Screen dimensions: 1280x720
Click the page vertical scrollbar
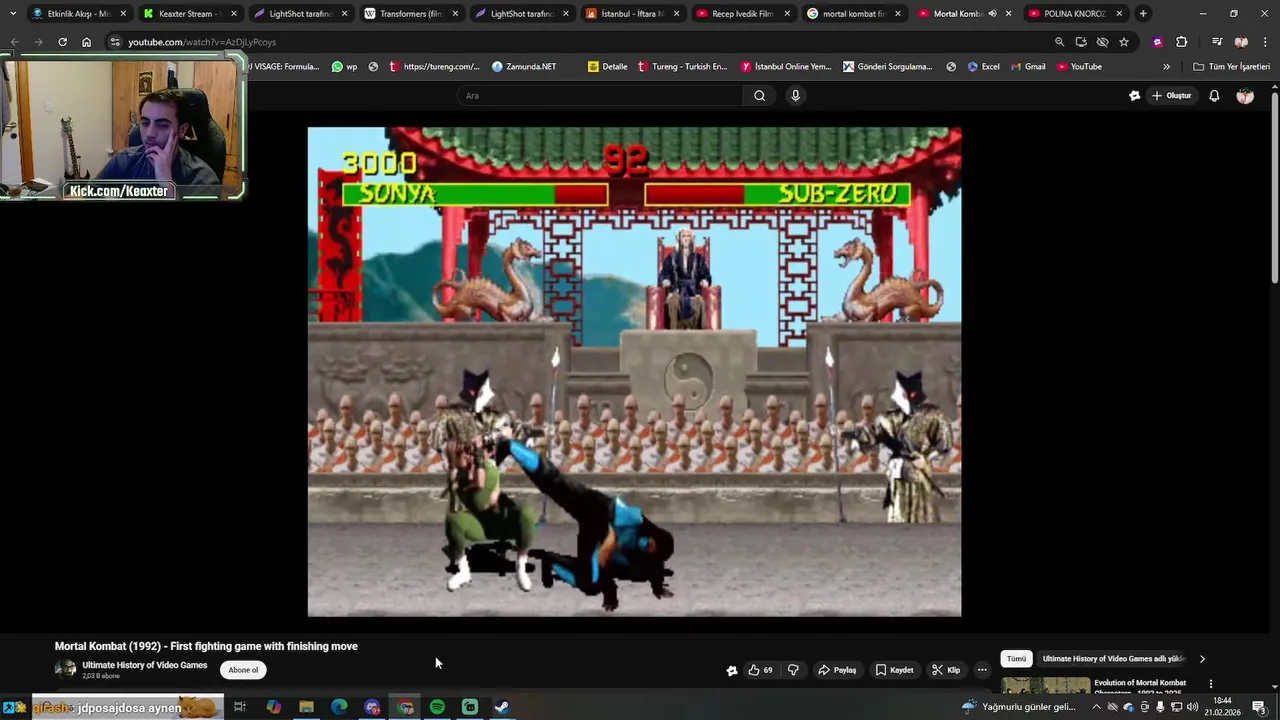[x=1274, y=186]
